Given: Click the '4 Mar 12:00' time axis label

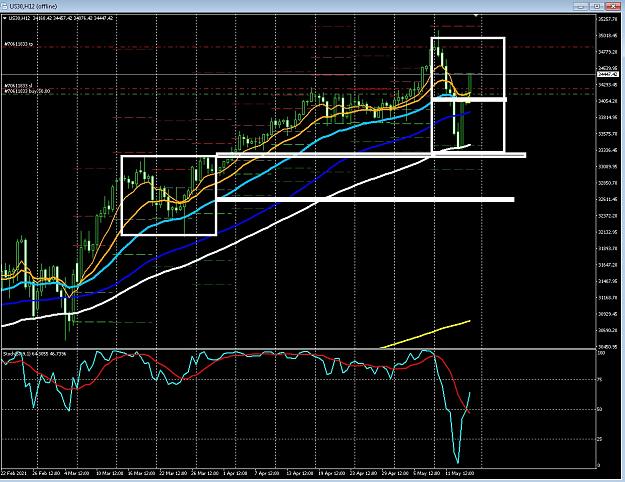Looking at the screenshot, I should click(77, 473).
